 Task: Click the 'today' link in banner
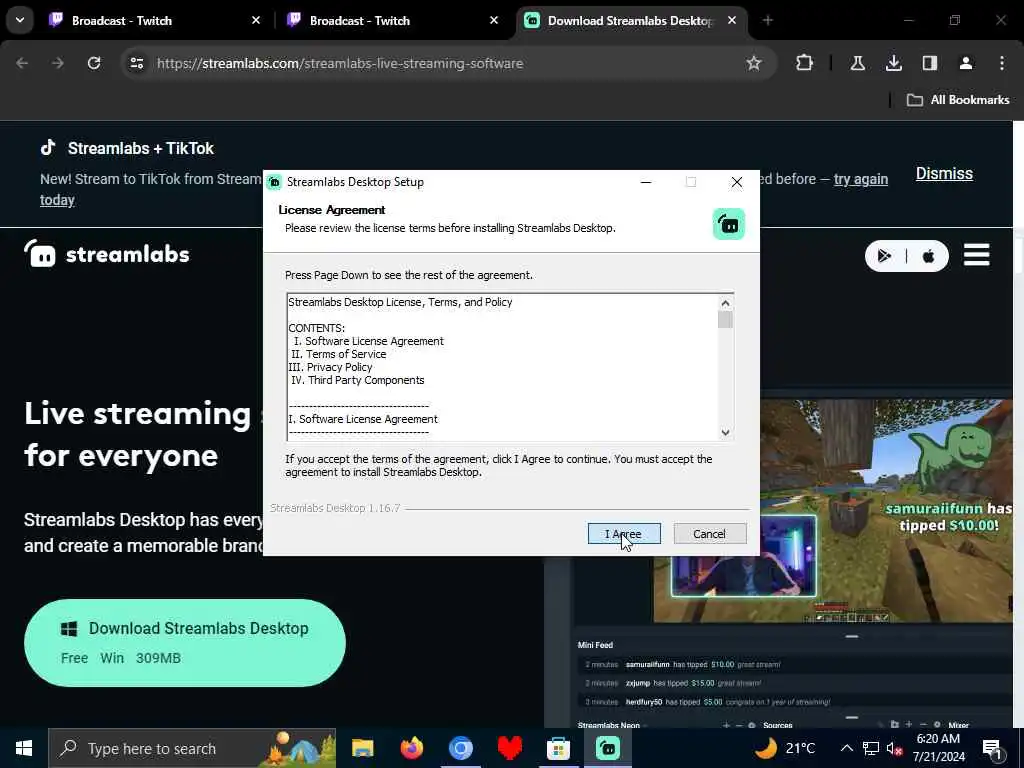tap(57, 200)
